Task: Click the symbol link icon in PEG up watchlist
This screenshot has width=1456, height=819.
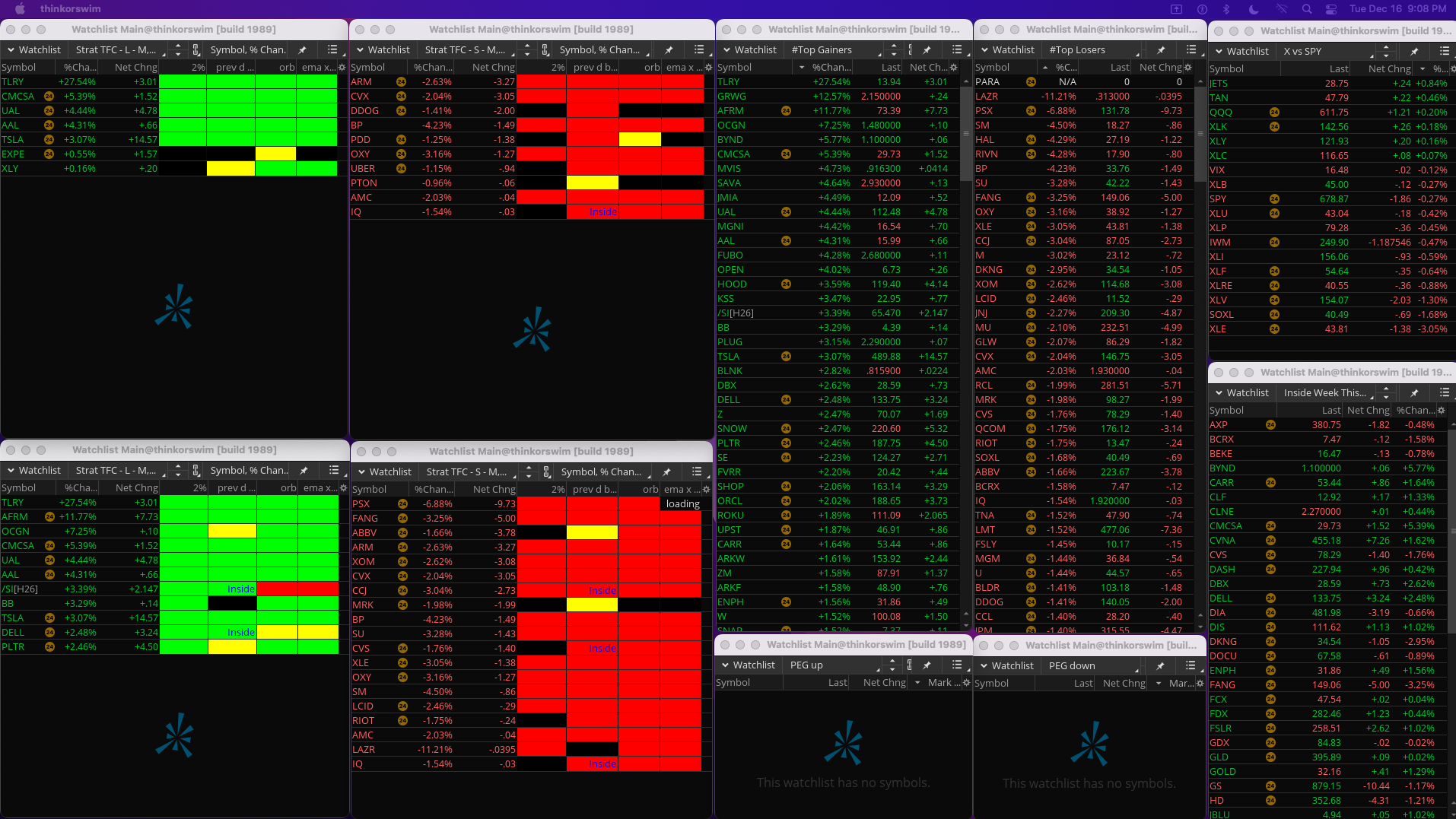Action: [x=910, y=665]
